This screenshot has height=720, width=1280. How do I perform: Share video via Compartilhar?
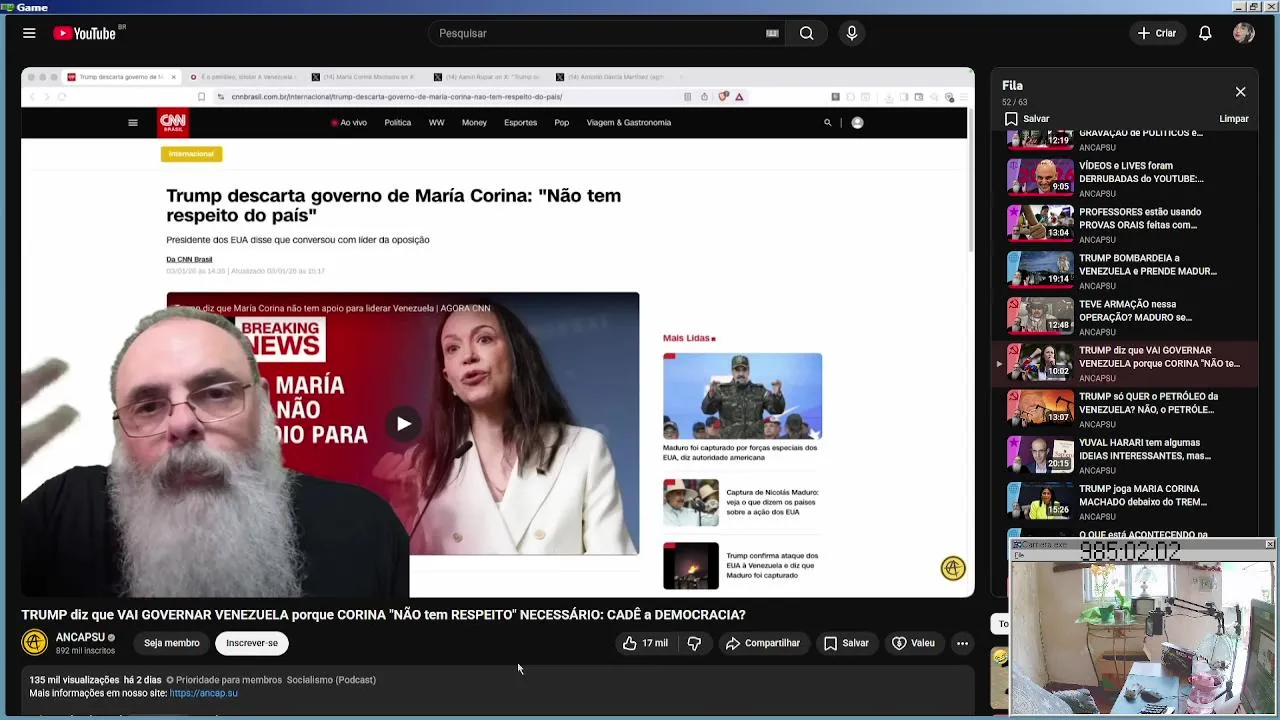[x=763, y=643]
